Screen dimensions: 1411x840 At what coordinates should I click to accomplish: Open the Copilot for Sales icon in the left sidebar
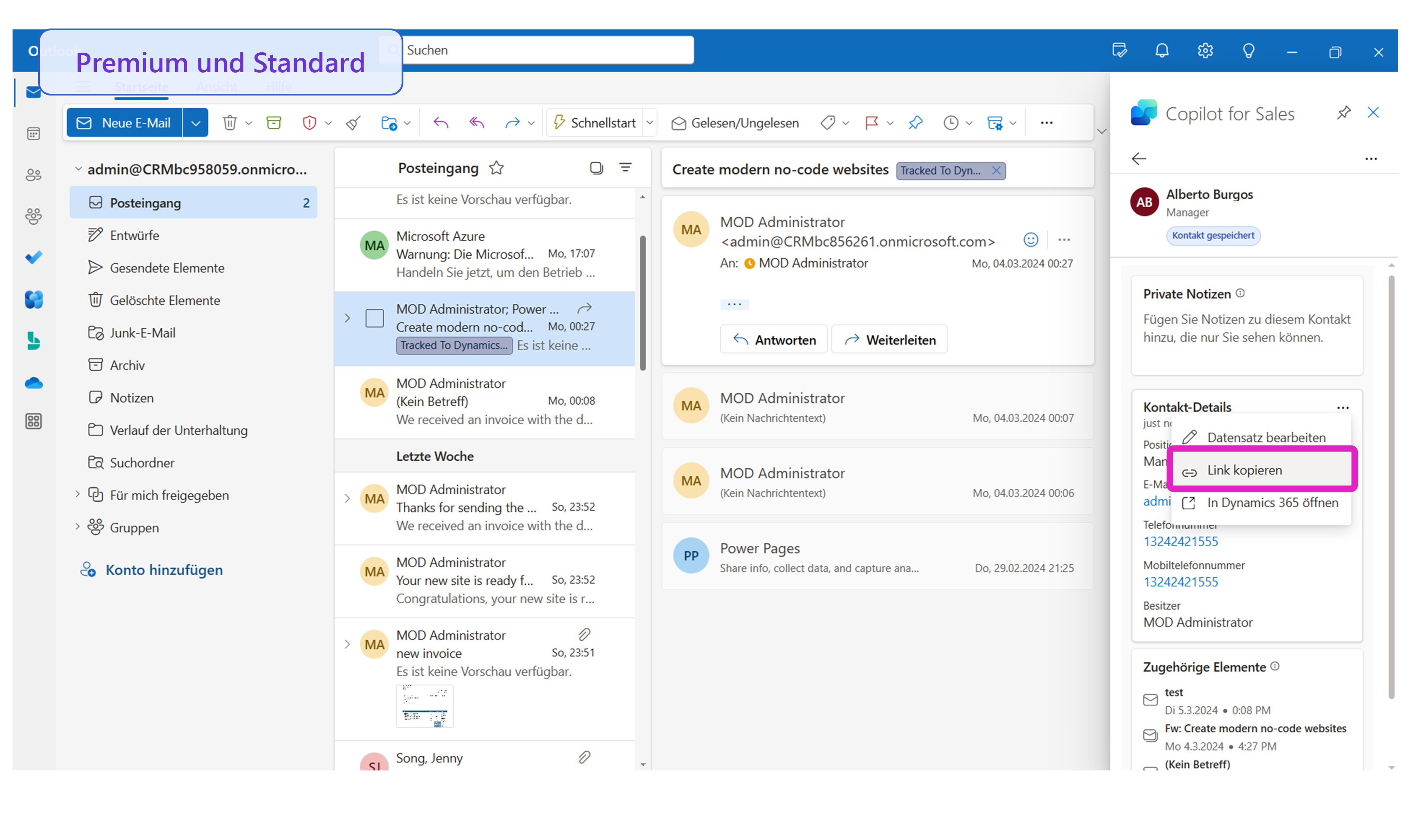[33, 299]
